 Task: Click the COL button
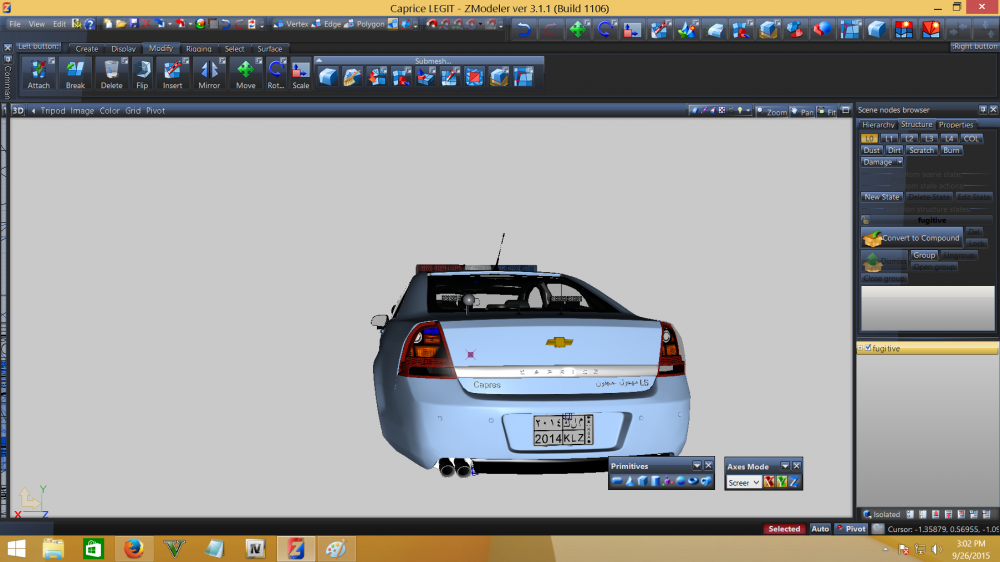coord(971,138)
